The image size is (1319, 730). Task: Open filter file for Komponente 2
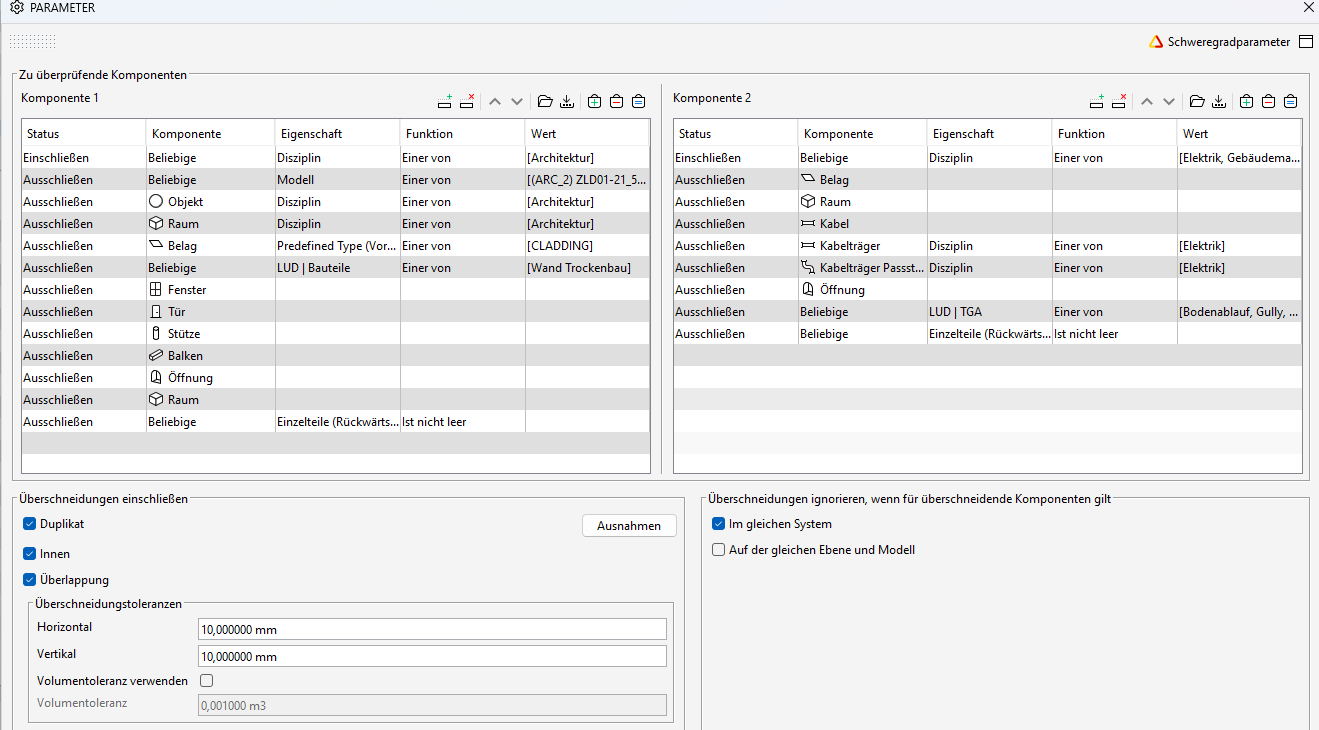pos(1197,101)
